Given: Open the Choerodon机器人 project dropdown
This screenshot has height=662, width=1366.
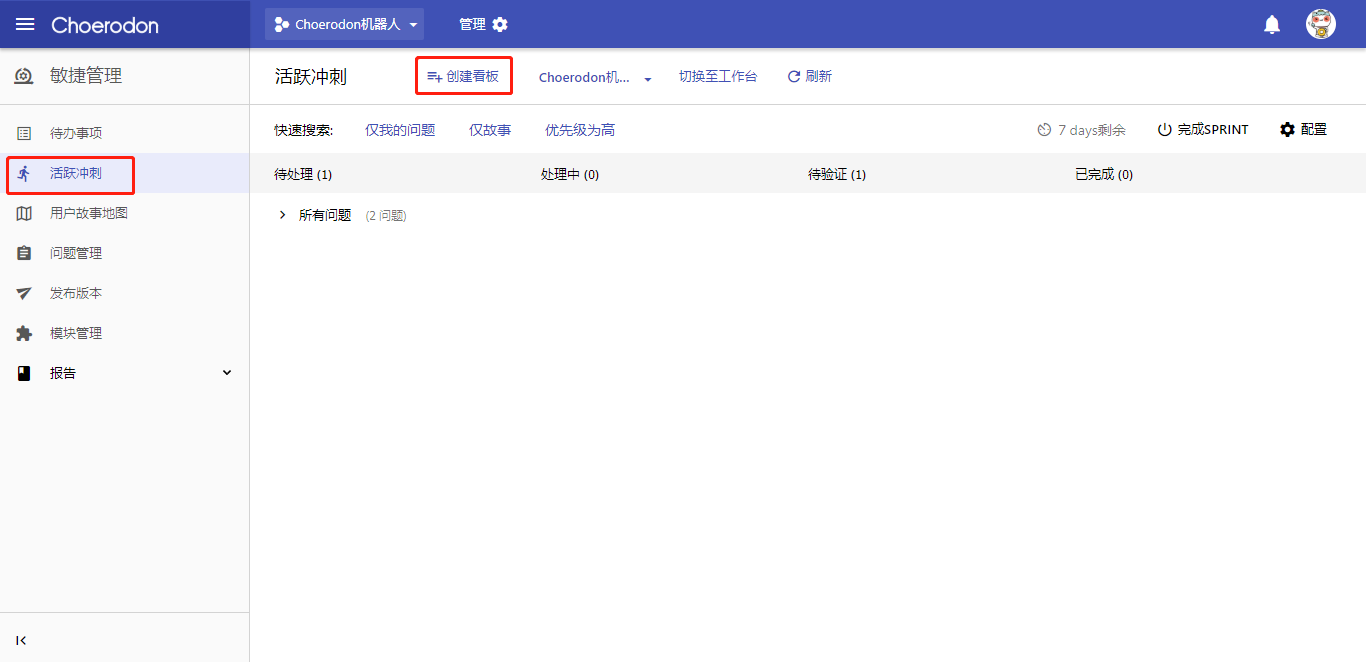Looking at the screenshot, I should click(345, 24).
